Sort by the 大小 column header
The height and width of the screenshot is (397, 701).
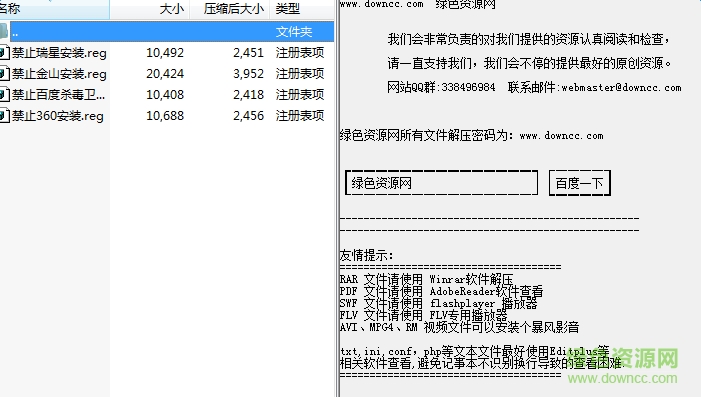point(150,8)
